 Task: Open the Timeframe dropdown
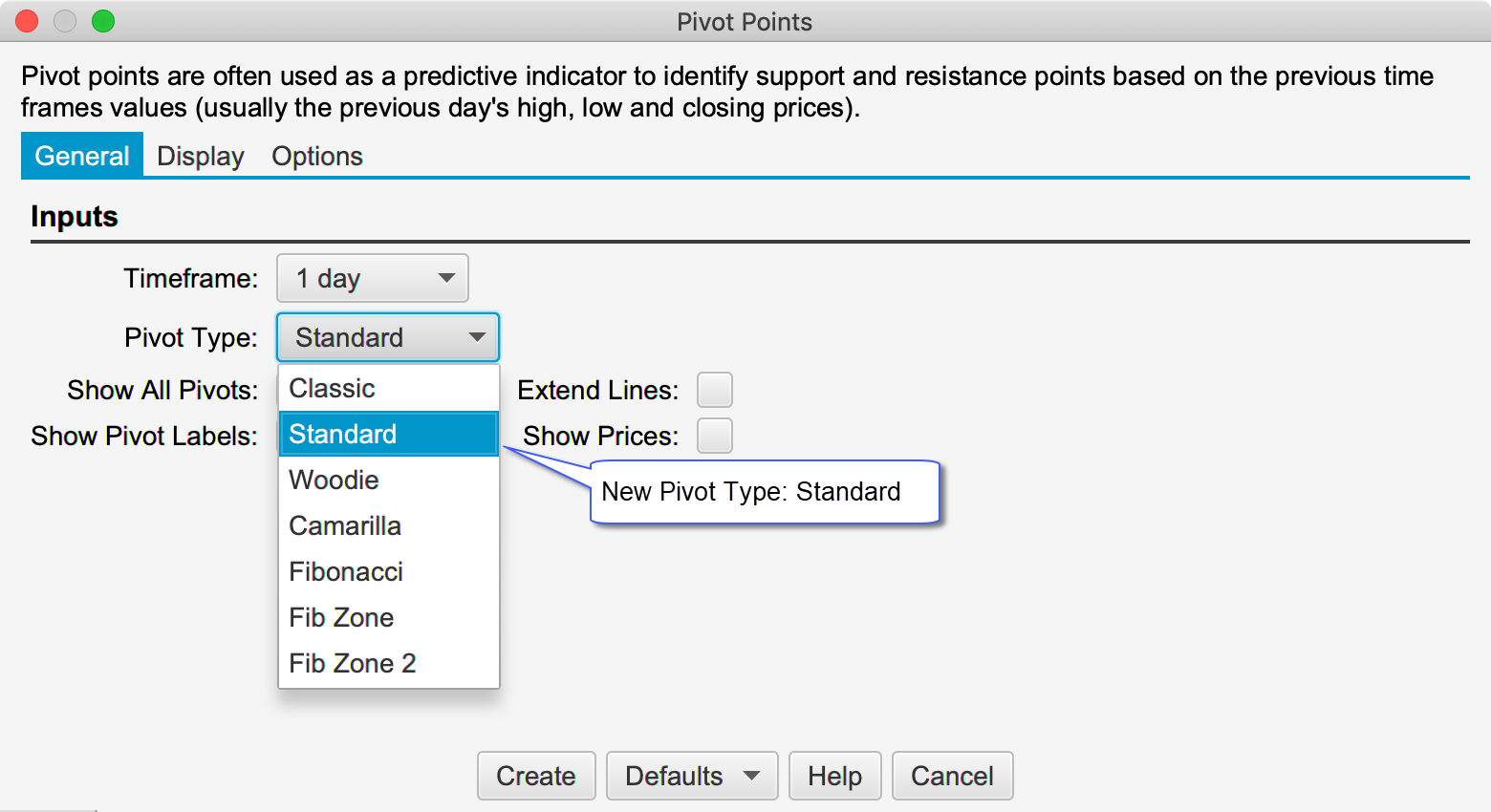tap(372, 278)
